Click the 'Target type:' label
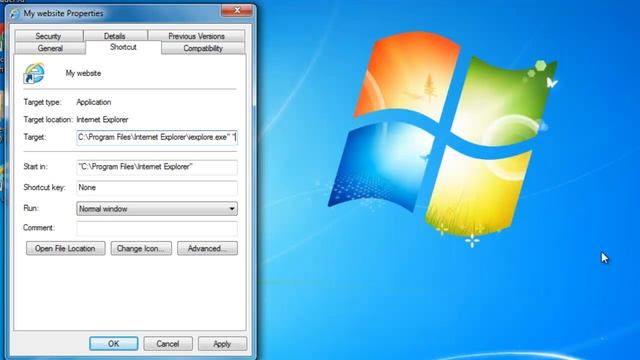640x360 pixels. click(42, 102)
